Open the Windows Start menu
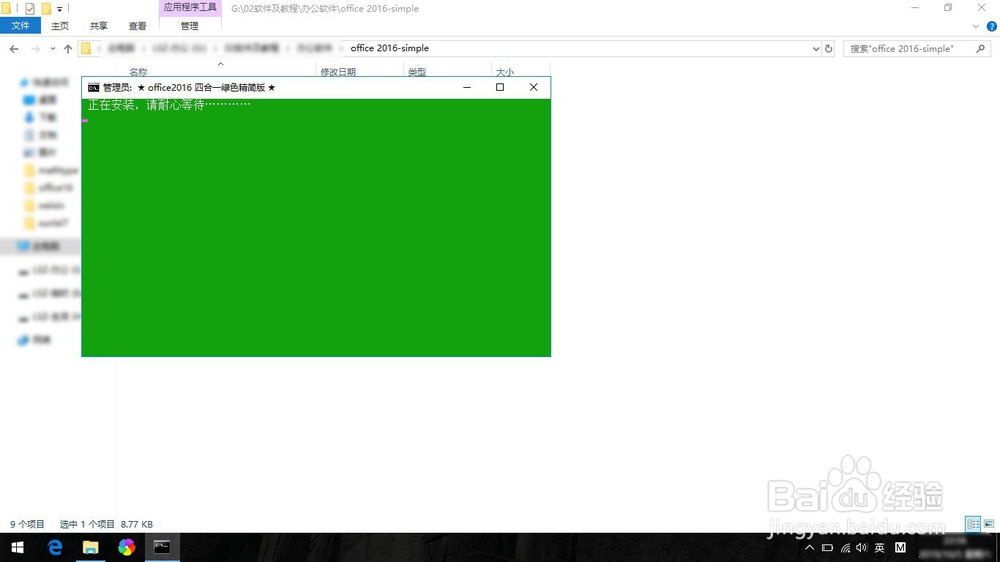 click(x=17, y=547)
